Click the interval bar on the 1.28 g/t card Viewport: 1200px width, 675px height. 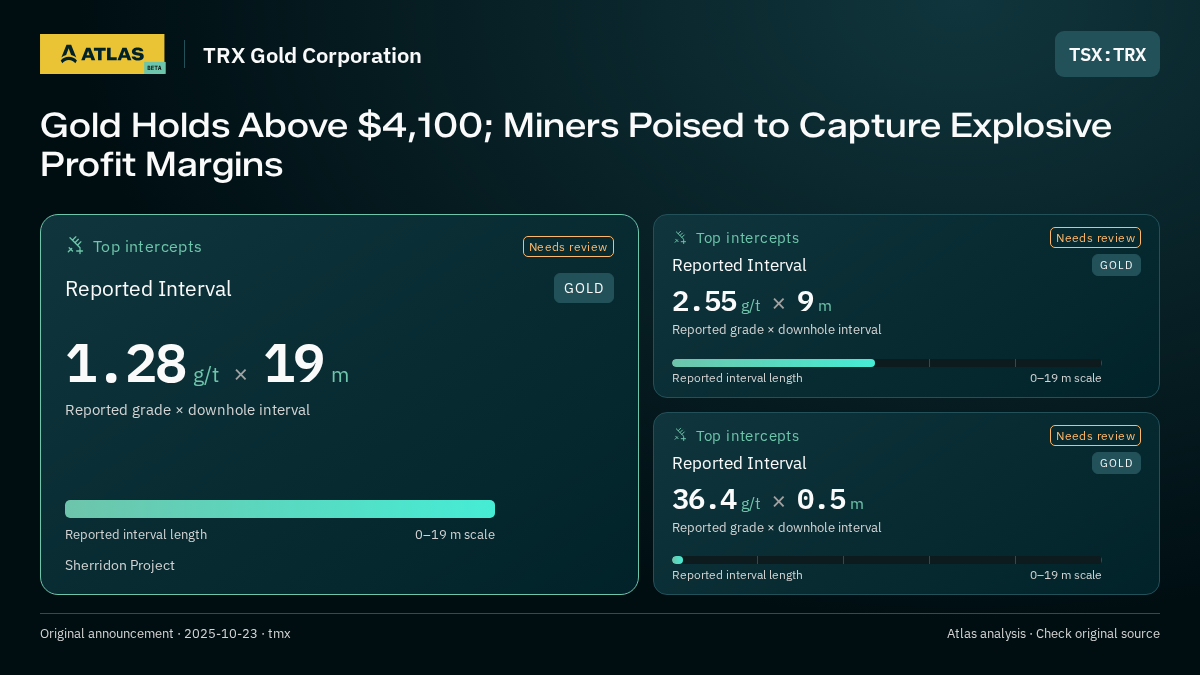coord(280,509)
